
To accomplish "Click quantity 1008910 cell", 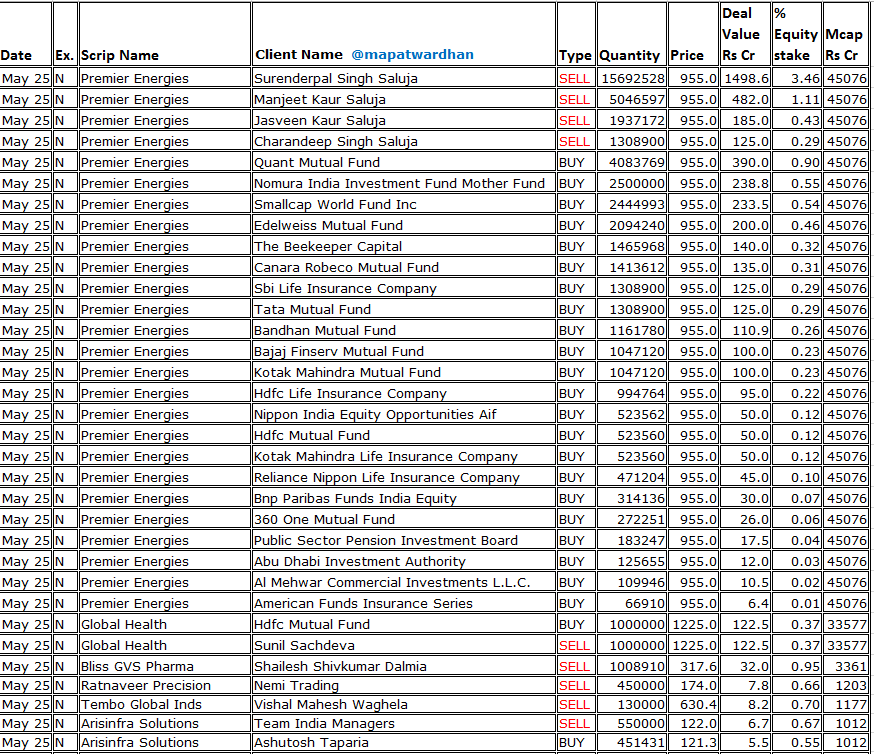I will pyautogui.click(x=632, y=667).
